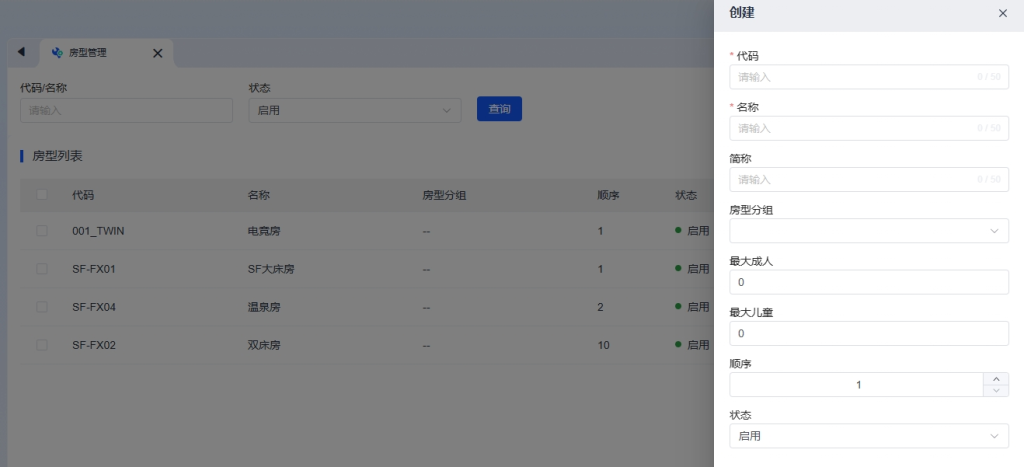The width and height of the screenshot is (1024, 467).
Task: Increase 顺序 value with up arrow
Action: pyautogui.click(x=996, y=379)
